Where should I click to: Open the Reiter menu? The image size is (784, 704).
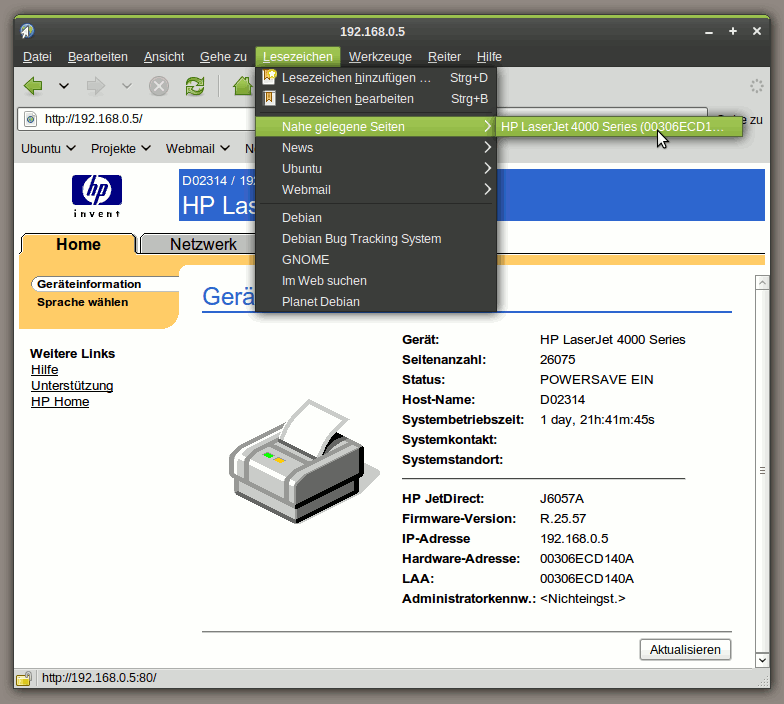444,56
